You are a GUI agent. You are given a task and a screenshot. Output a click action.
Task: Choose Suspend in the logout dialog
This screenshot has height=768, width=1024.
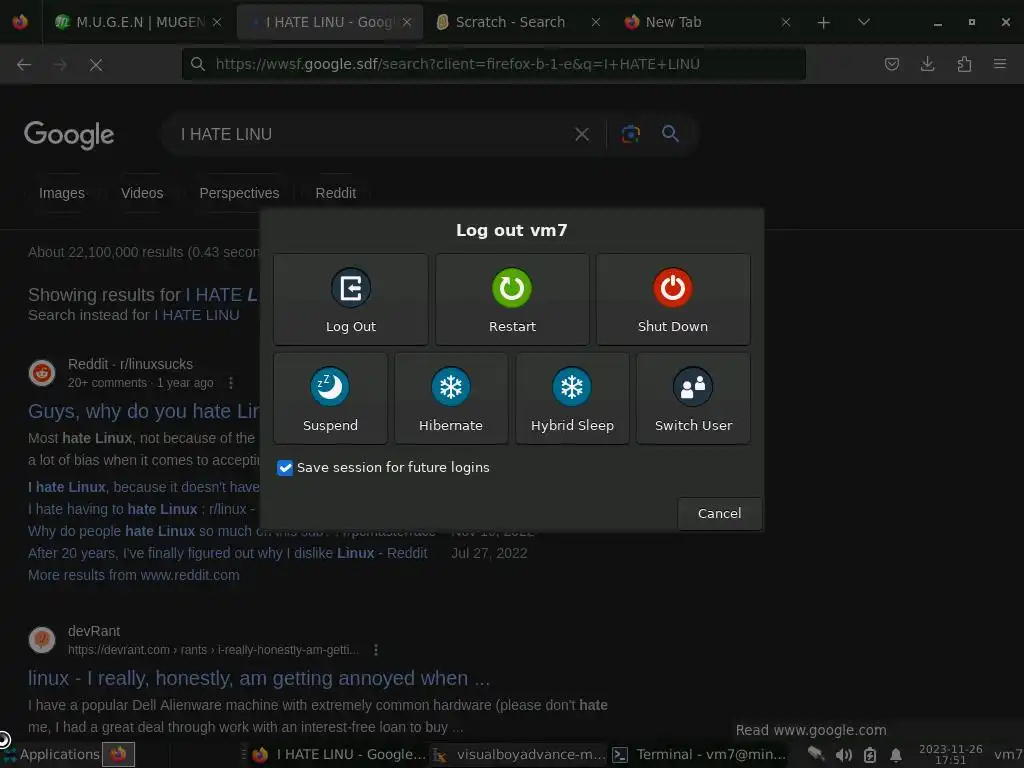pyautogui.click(x=330, y=398)
